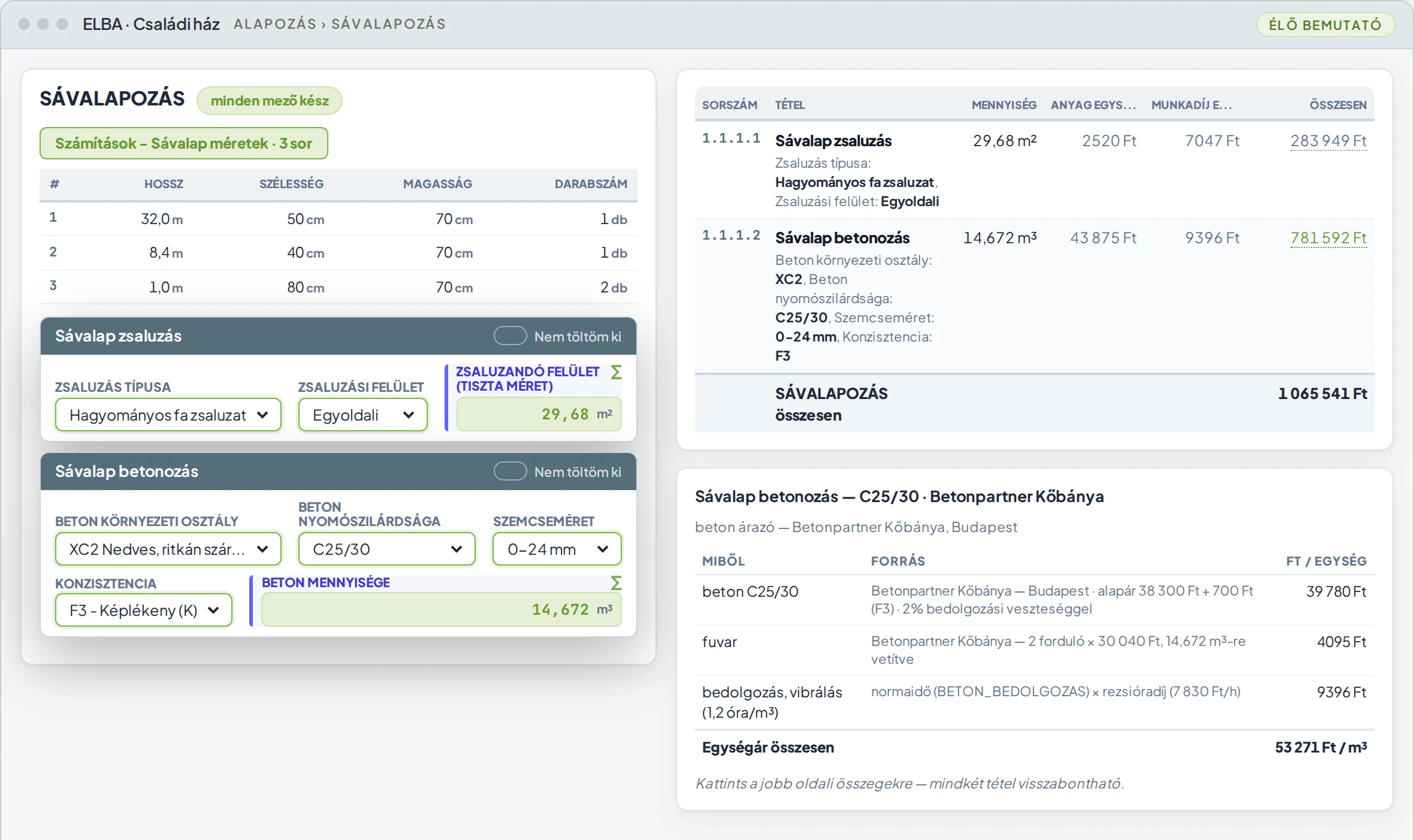This screenshot has height=840, width=1414.
Task: Click the '39 780 Ft' concrete price value
Action: pos(1336,591)
